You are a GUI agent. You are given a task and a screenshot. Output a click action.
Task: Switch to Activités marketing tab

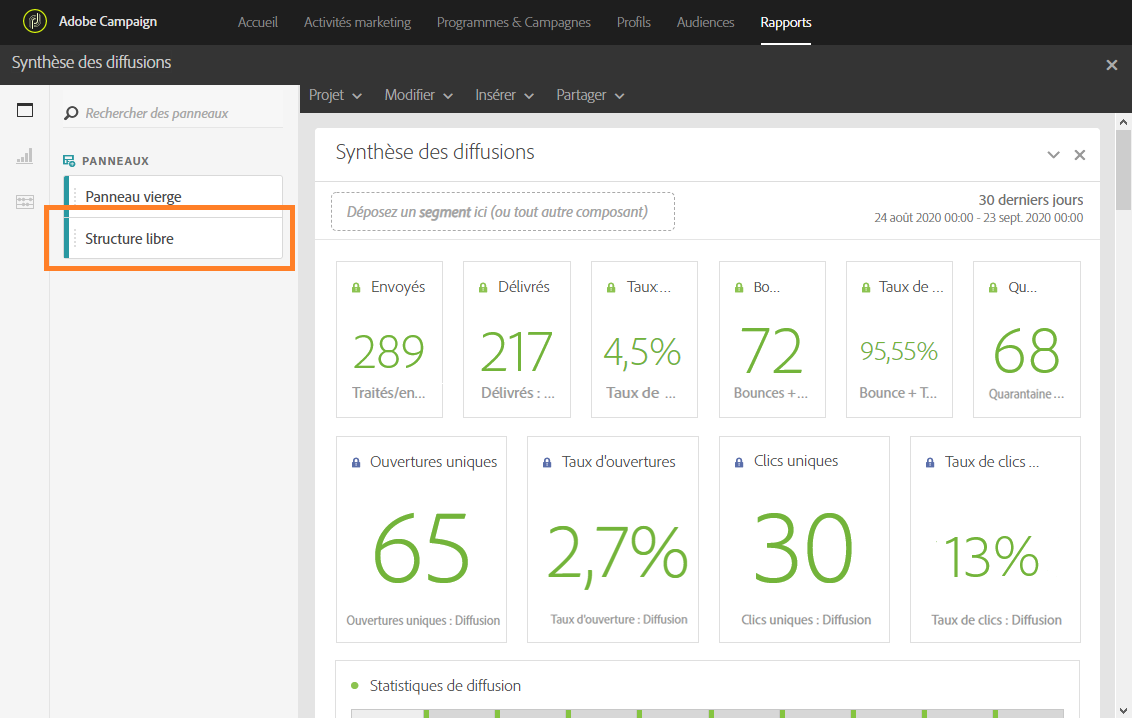pos(357,22)
